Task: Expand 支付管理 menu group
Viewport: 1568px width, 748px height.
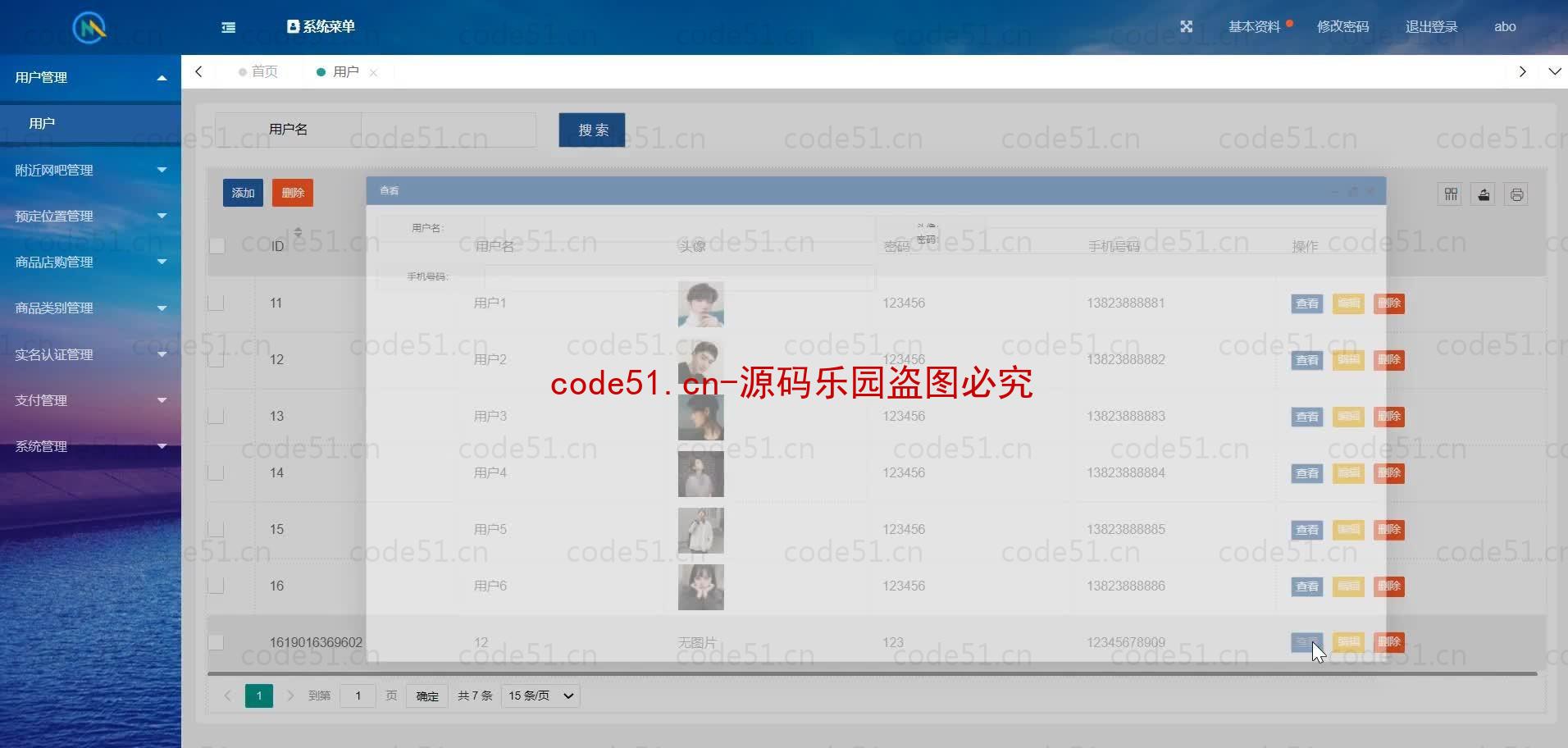Action: click(90, 400)
